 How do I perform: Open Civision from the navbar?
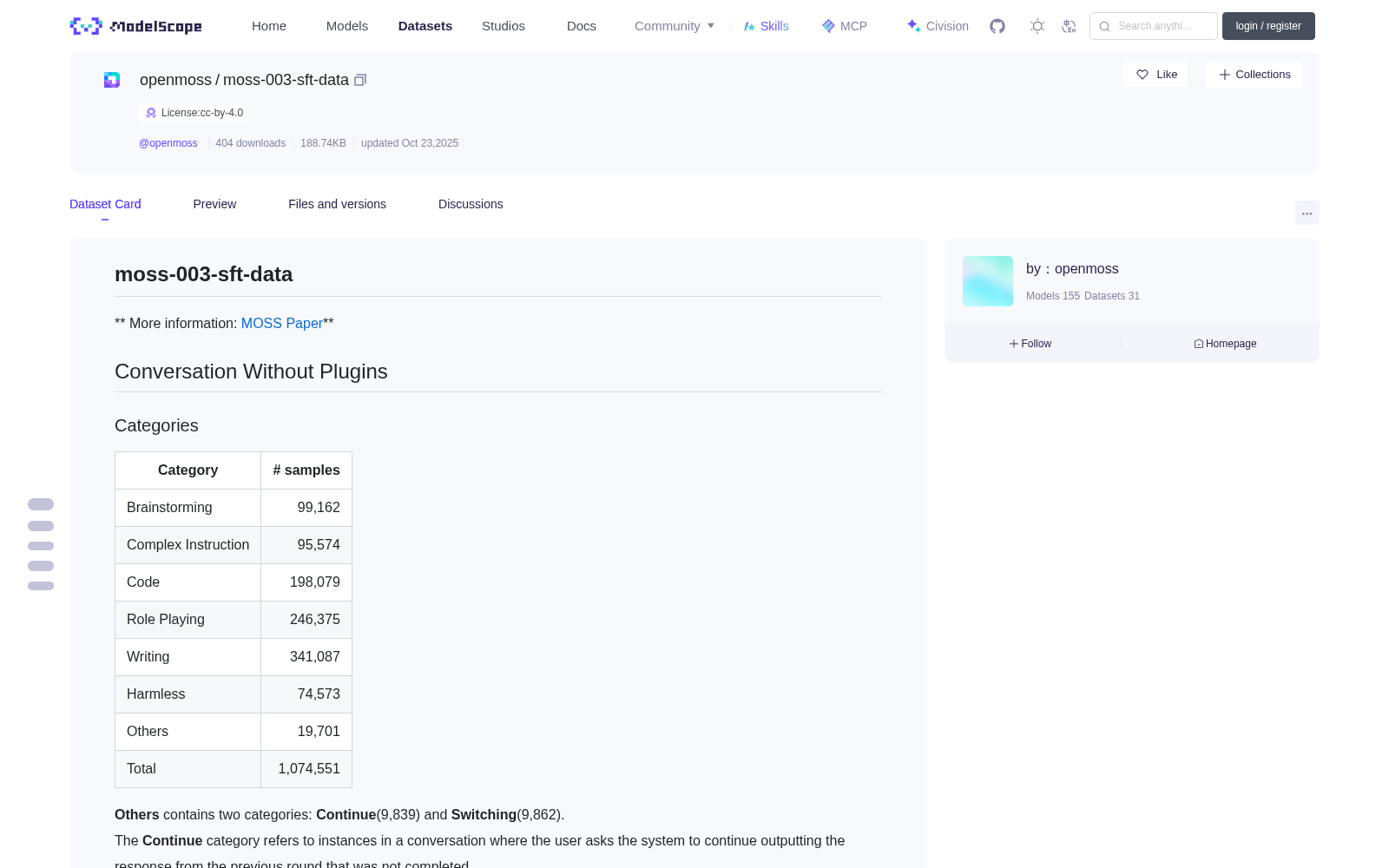coord(938,26)
